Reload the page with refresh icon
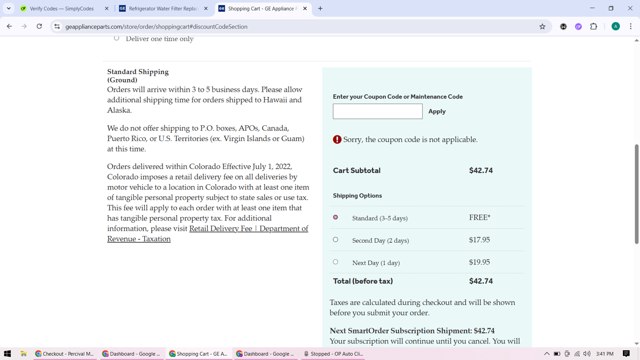 (x=39, y=27)
